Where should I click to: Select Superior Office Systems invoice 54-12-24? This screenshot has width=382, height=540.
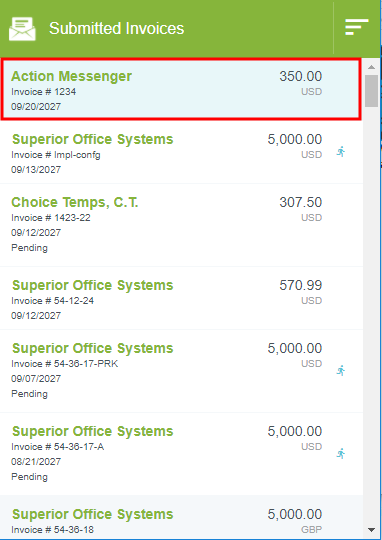[x=181, y=298]
